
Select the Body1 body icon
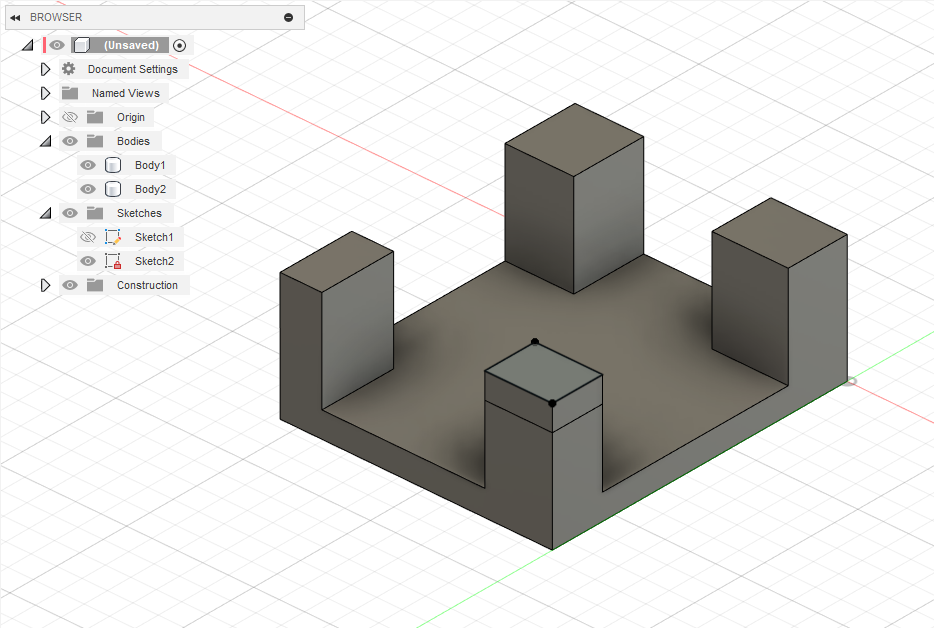(110, 165)
